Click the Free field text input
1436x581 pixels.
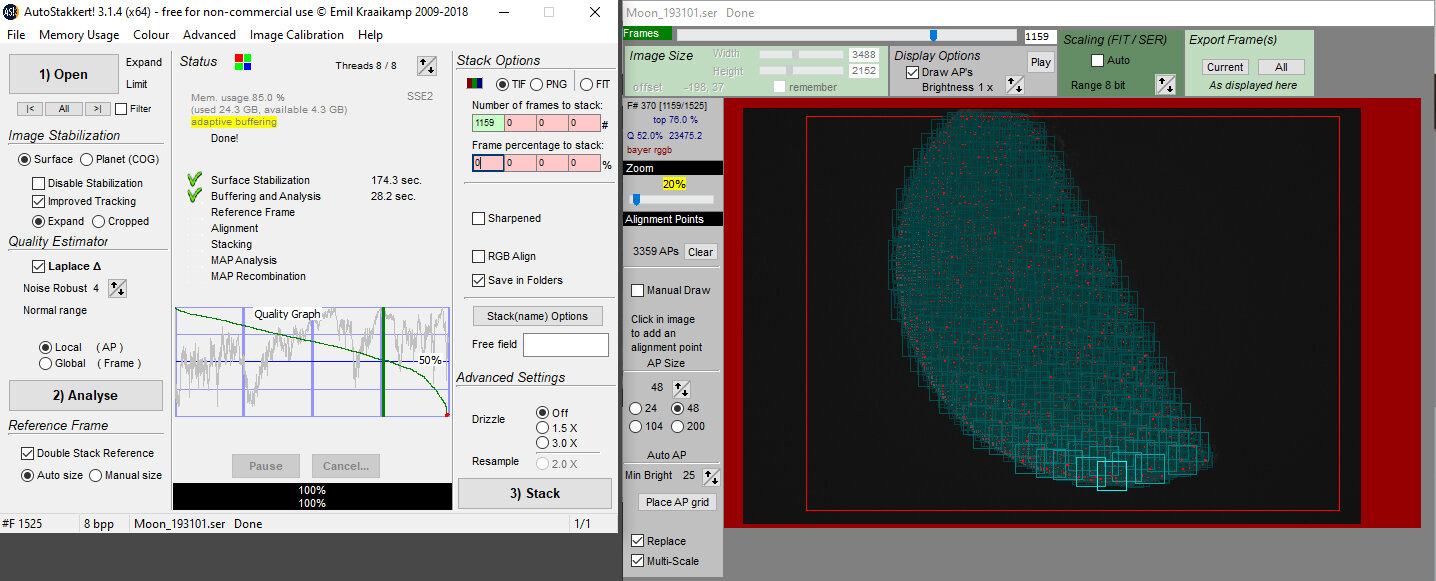[566, 345]
